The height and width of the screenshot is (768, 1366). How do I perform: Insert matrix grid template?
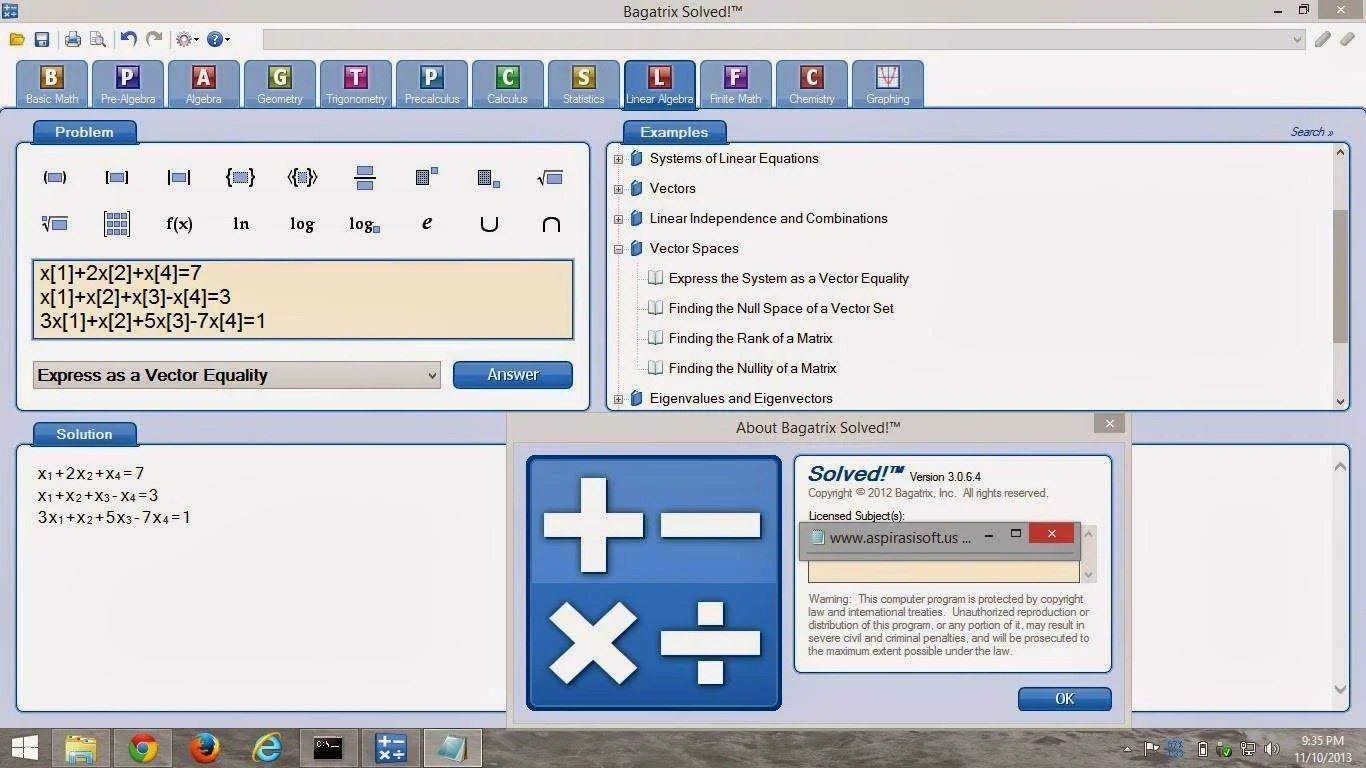click(117, 224)
